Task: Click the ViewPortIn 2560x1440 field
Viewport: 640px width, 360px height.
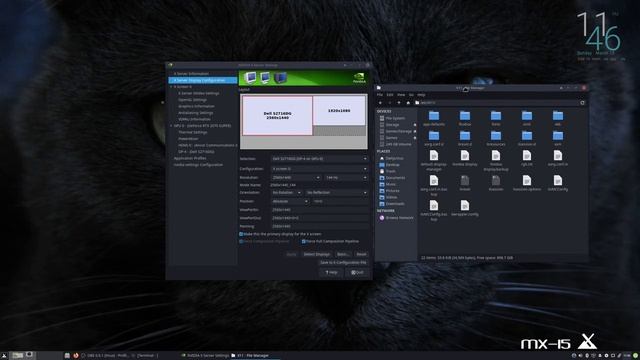Action: coord(319,210)
